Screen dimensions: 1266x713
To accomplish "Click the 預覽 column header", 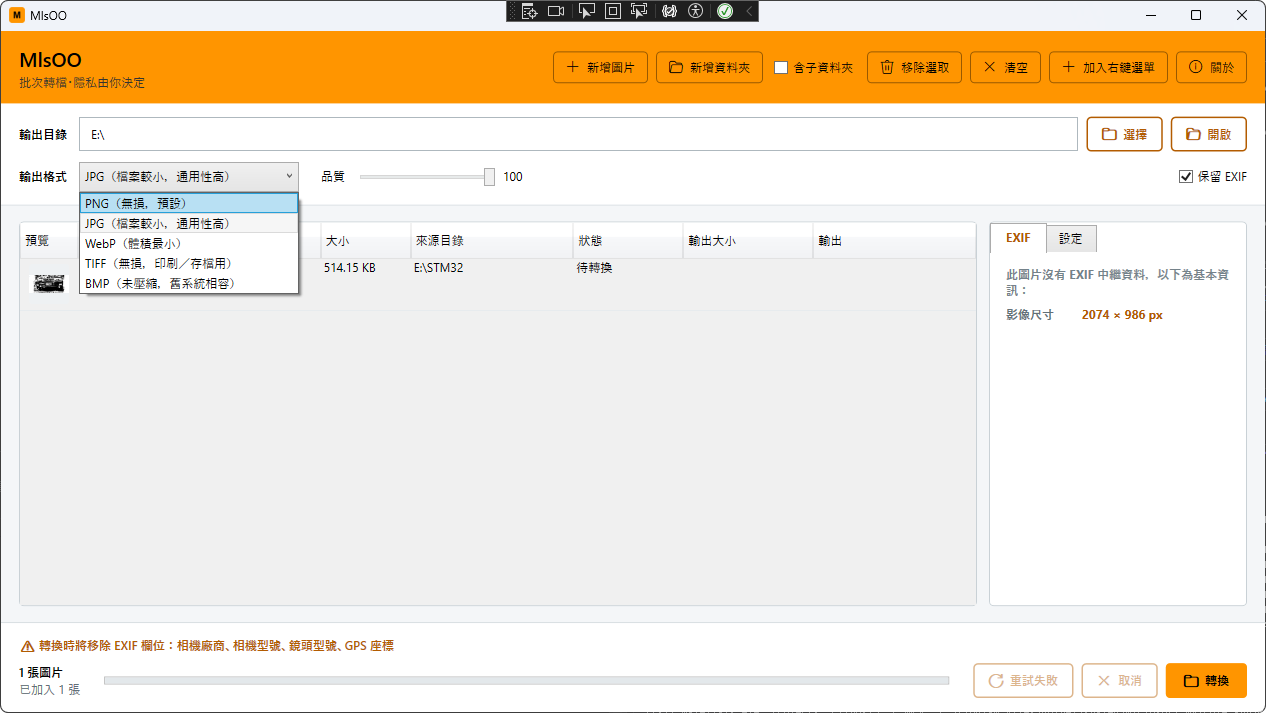I will 50,241.
